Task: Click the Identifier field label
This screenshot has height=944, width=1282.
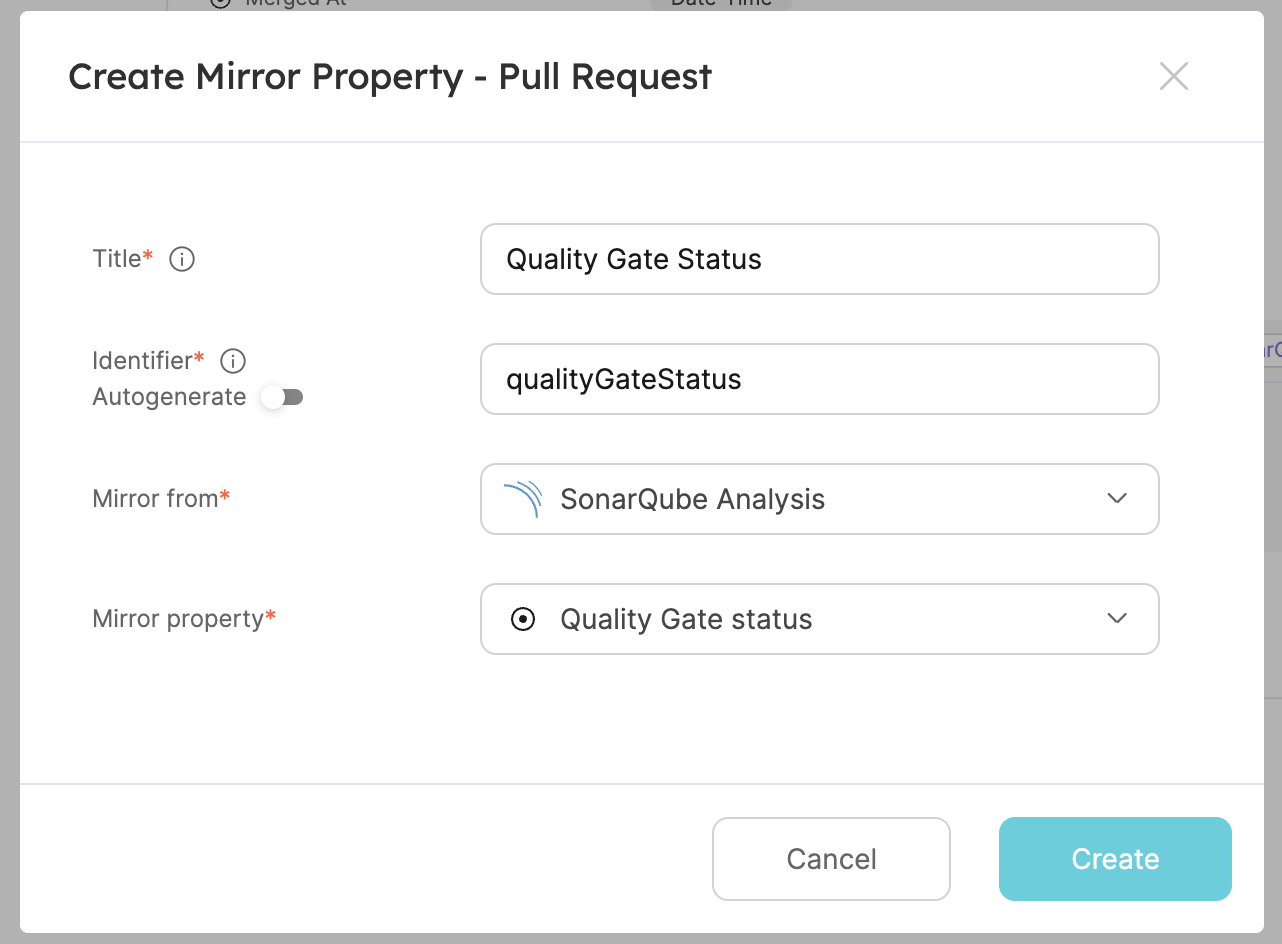Action: (x=142, y=360)
